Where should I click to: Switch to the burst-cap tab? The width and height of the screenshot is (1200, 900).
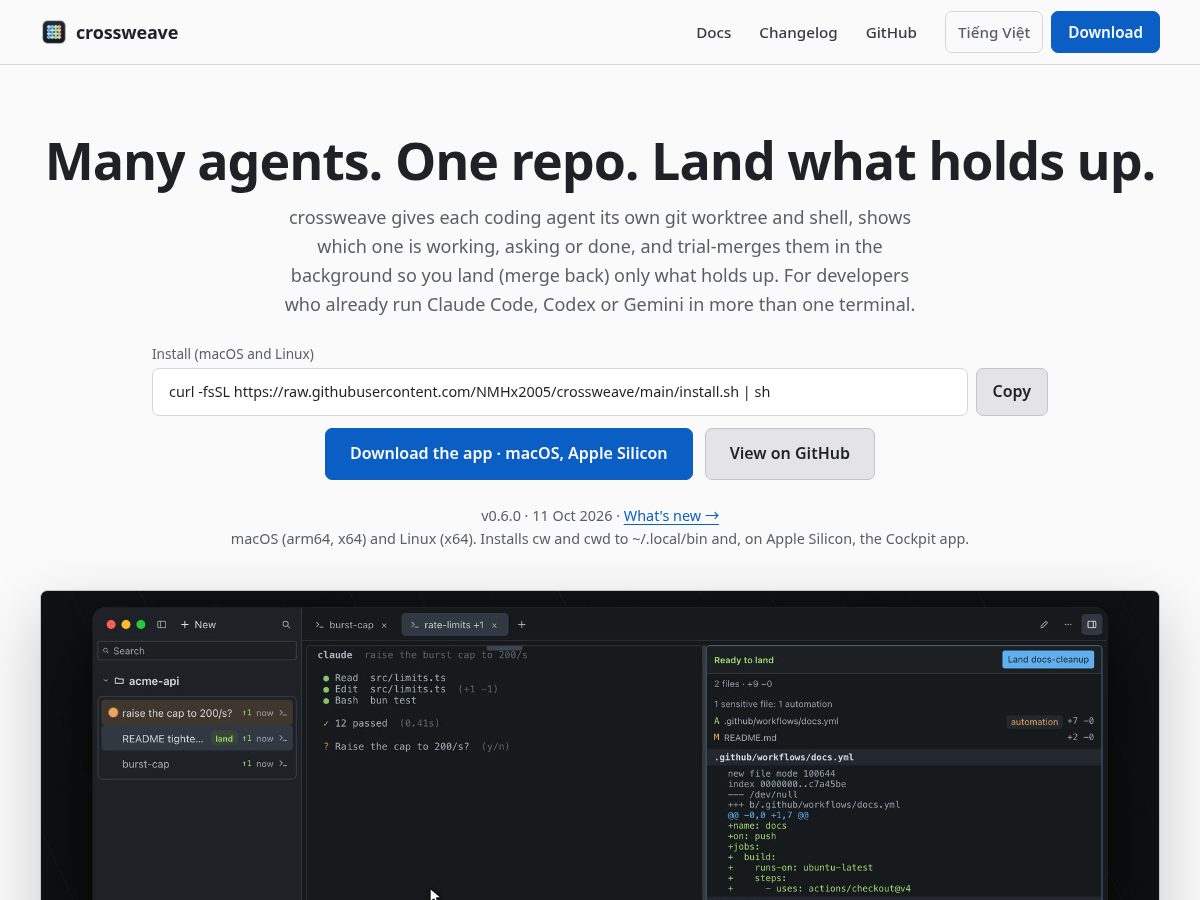(350, 625)
